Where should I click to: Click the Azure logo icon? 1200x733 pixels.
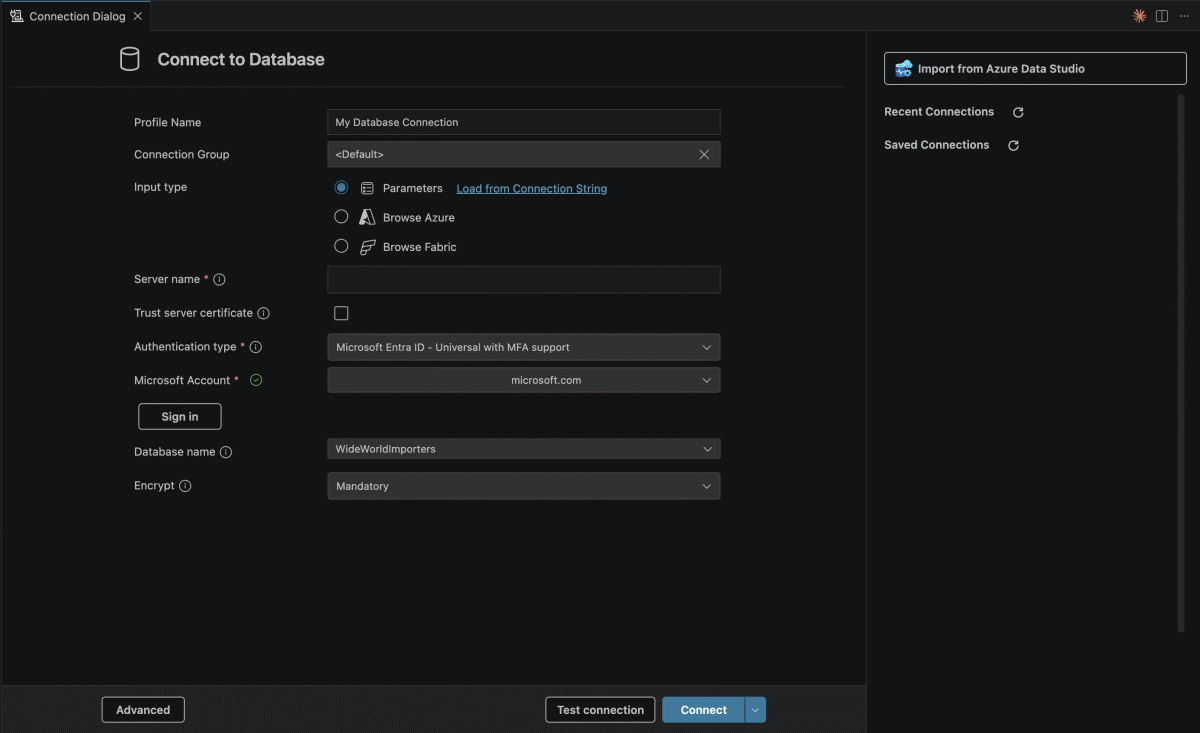367,217
